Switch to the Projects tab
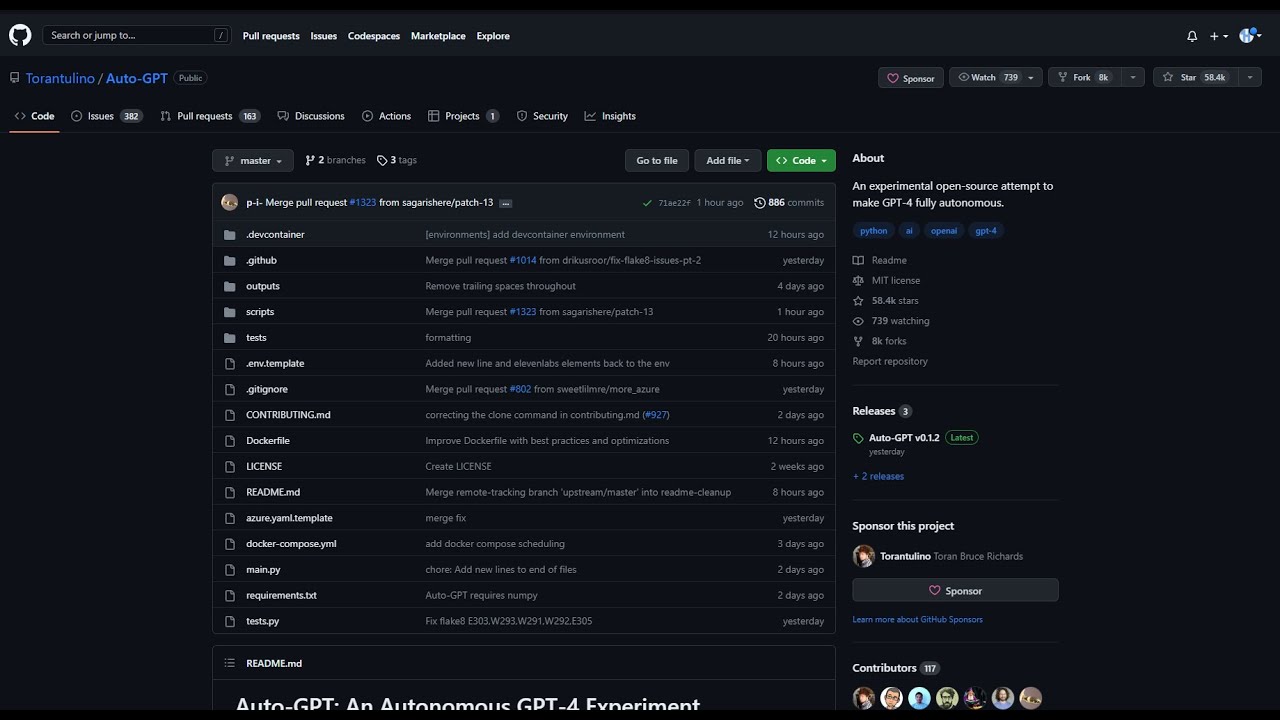The width and height of the screenshot is (1280, 720). coord(463,116)
